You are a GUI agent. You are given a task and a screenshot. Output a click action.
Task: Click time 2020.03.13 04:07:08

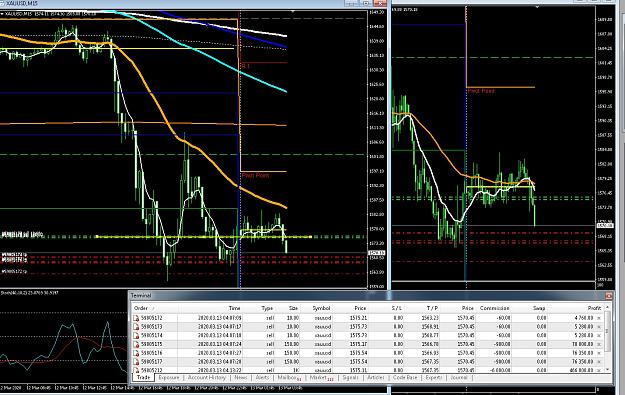point(220,318)
